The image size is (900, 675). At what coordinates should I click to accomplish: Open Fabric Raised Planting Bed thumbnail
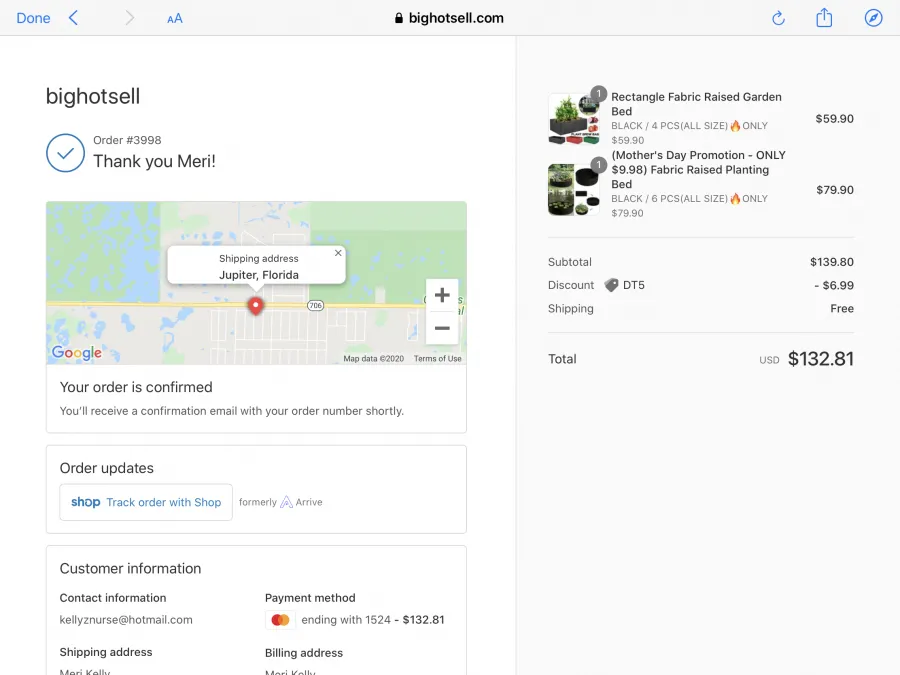pos(574,190)
